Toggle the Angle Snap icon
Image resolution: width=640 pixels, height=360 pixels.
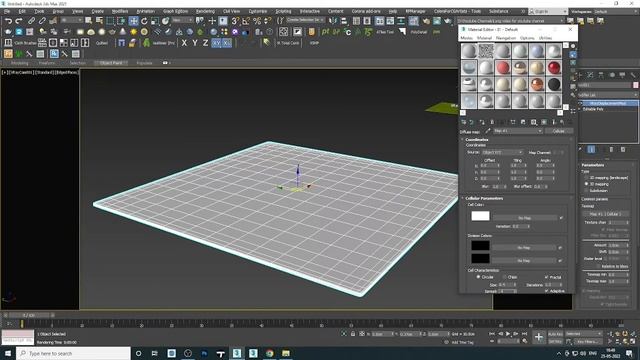tap(246, 21)
